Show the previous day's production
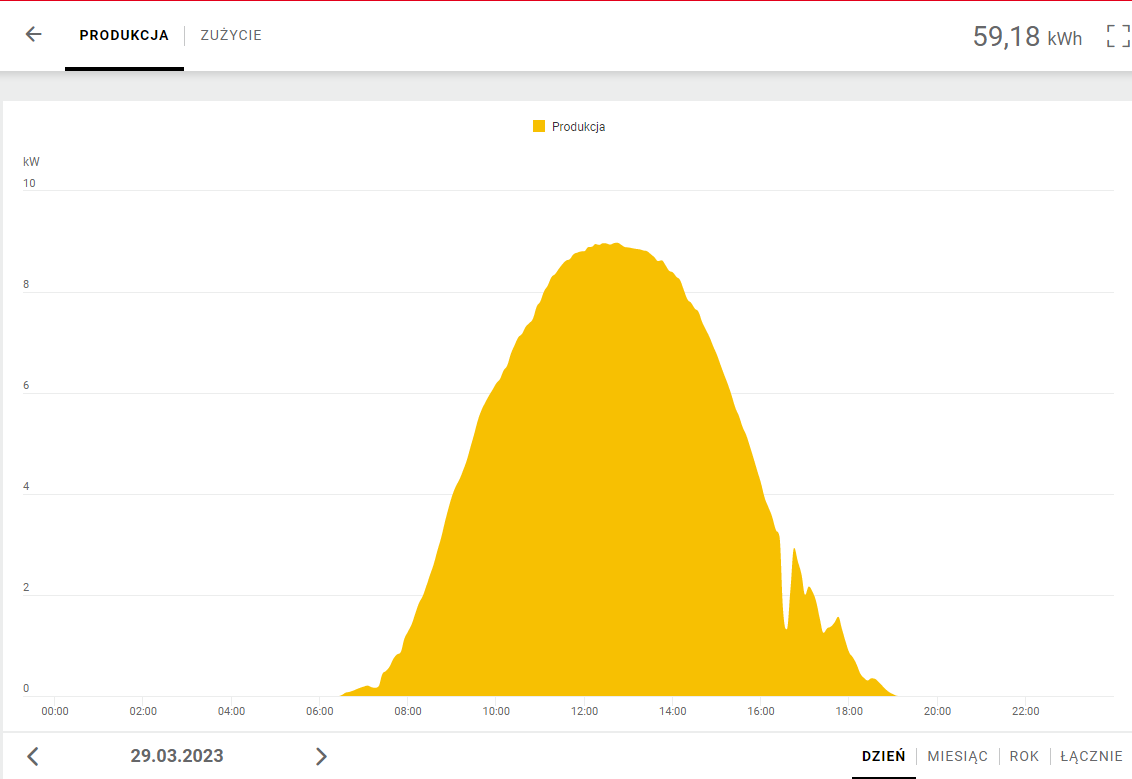Image resolution: width=1132 pixels, height=779 pixels. tap(32, 756)
